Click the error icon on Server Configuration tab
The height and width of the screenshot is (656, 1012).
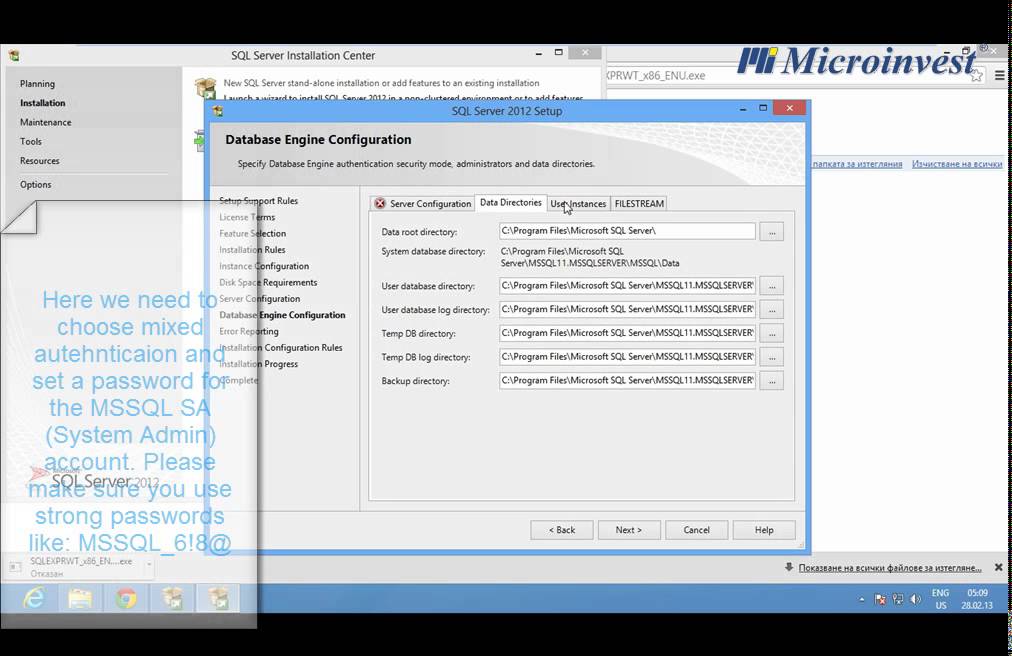coord(380,203)
